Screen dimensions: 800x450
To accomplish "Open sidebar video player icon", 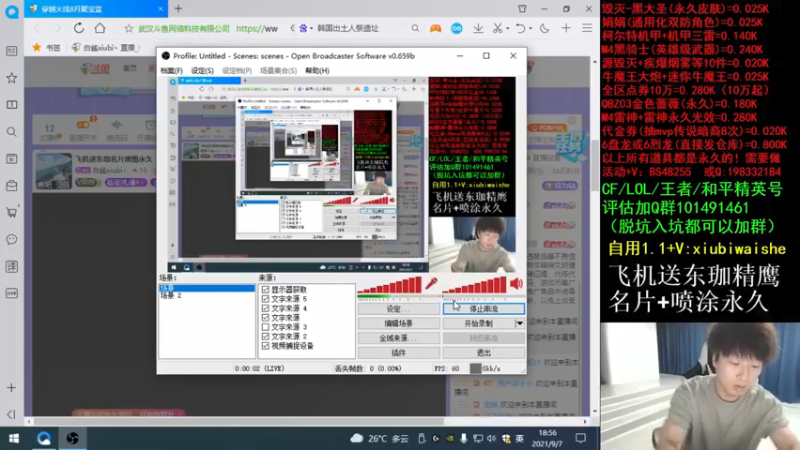I will [x=11, y=159].
